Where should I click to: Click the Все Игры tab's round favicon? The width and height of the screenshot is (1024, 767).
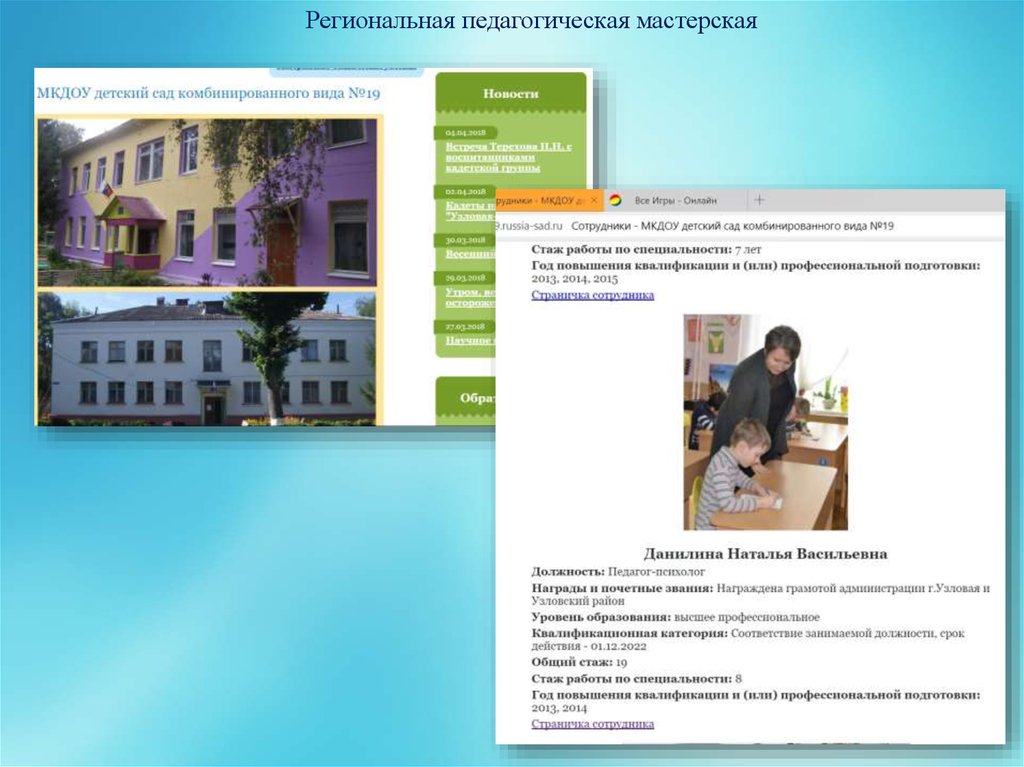615,200
